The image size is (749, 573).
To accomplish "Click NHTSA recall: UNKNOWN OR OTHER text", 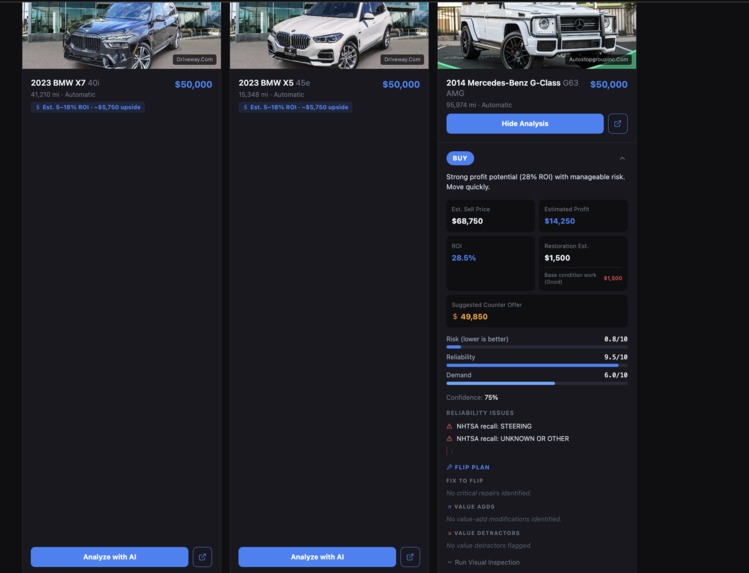I will [x=513, y=439].
